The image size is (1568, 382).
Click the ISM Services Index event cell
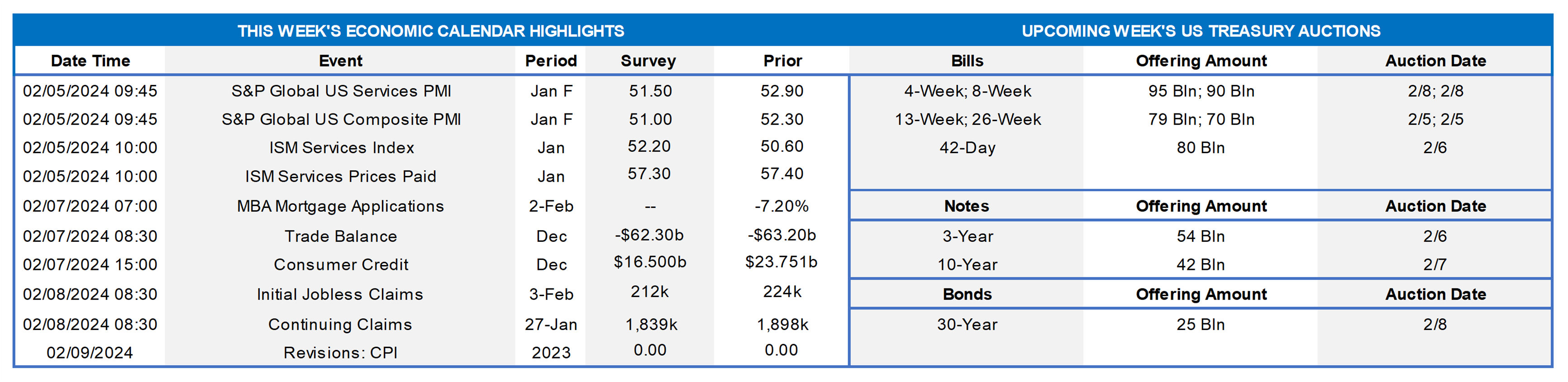[x=342, y=148]
